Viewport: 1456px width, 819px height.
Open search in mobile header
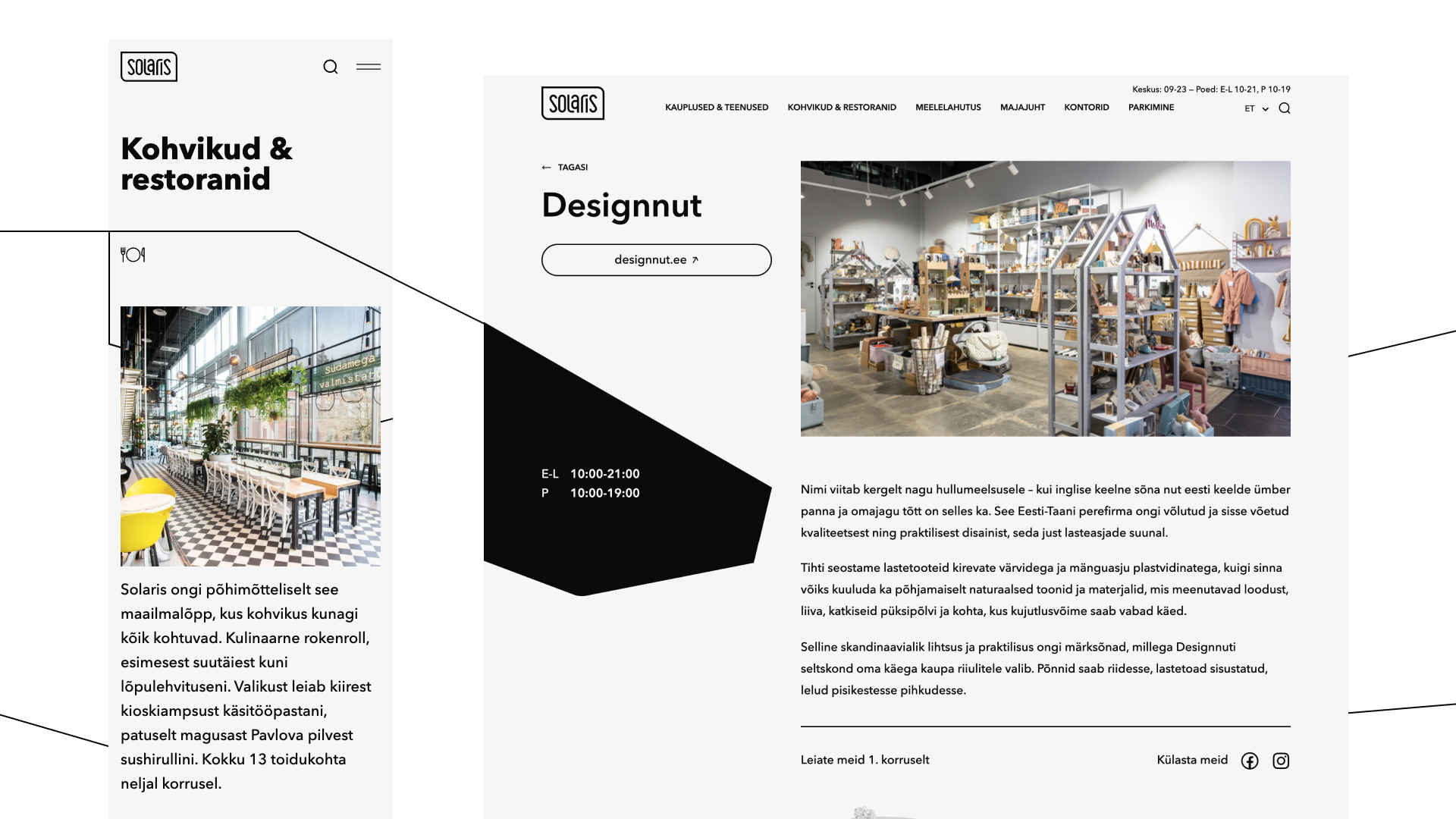[331, 67]
